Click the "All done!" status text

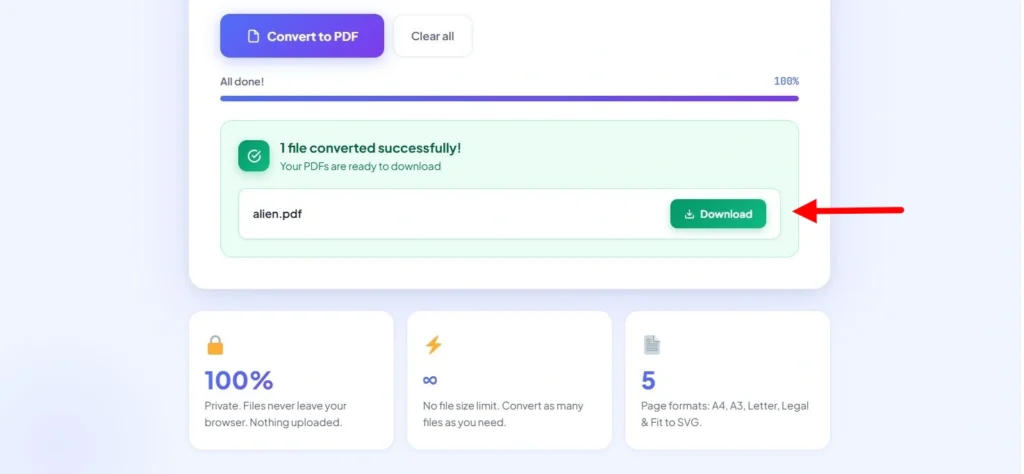pos(242,82)
